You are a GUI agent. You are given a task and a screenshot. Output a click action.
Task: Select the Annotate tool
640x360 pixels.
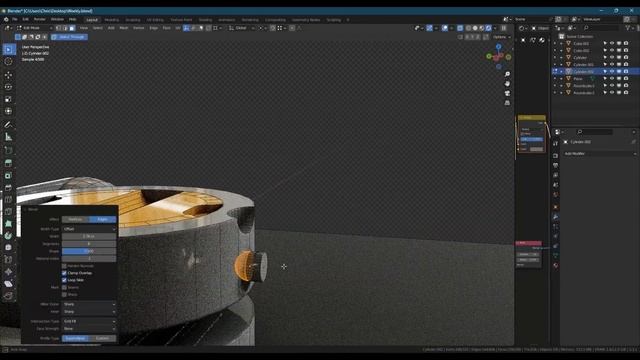[8, 124]
